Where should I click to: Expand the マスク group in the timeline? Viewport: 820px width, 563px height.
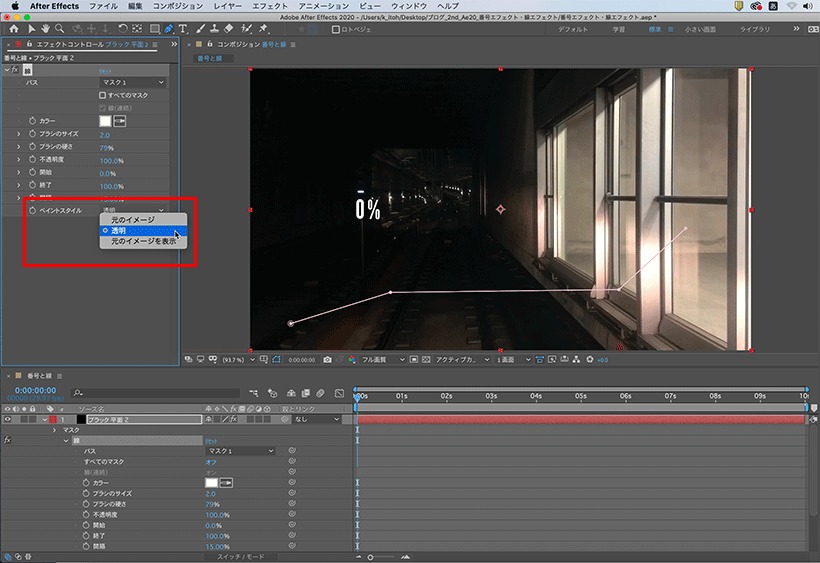coord(54,430)
